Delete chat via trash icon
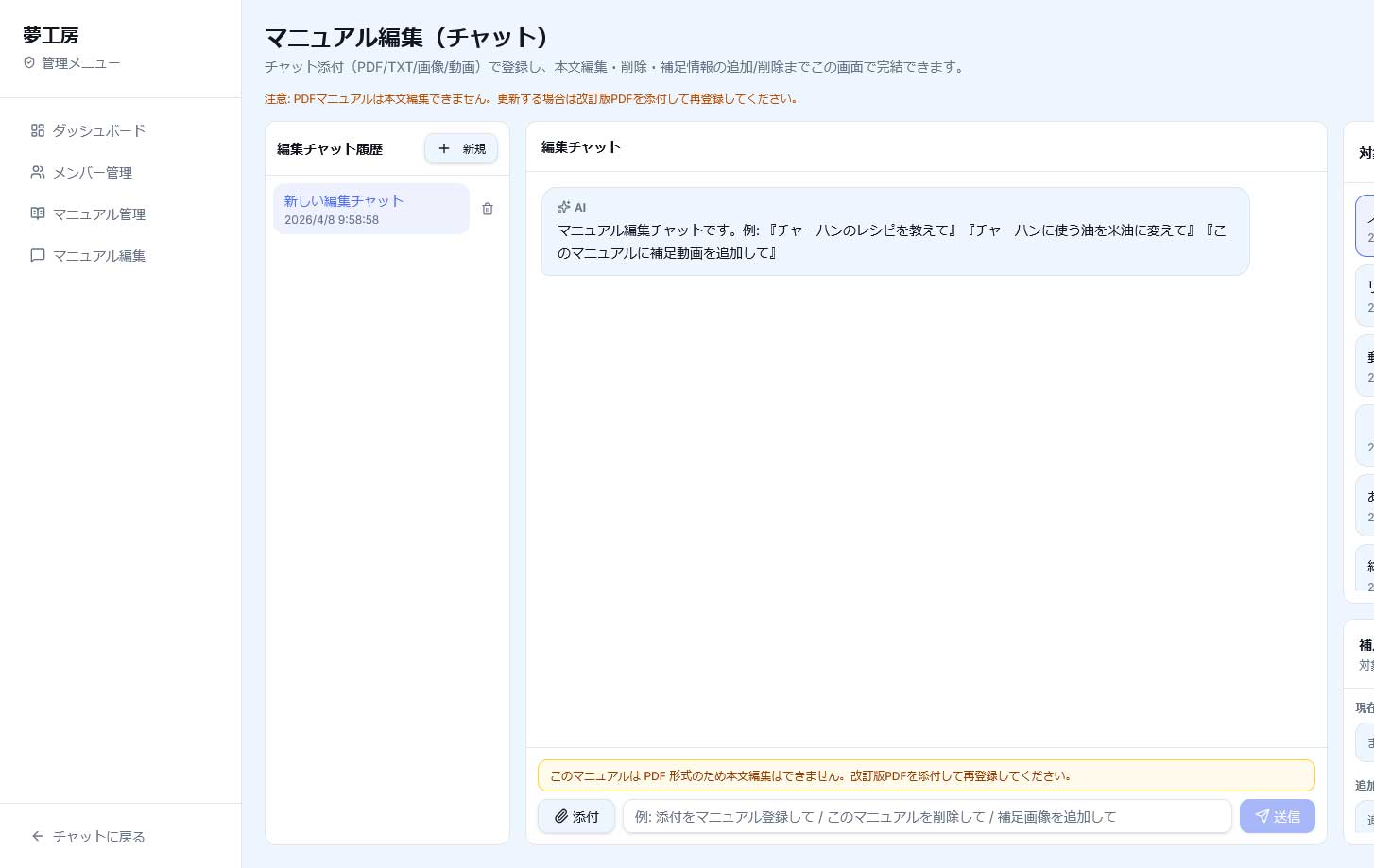 [x=488, y=209]
